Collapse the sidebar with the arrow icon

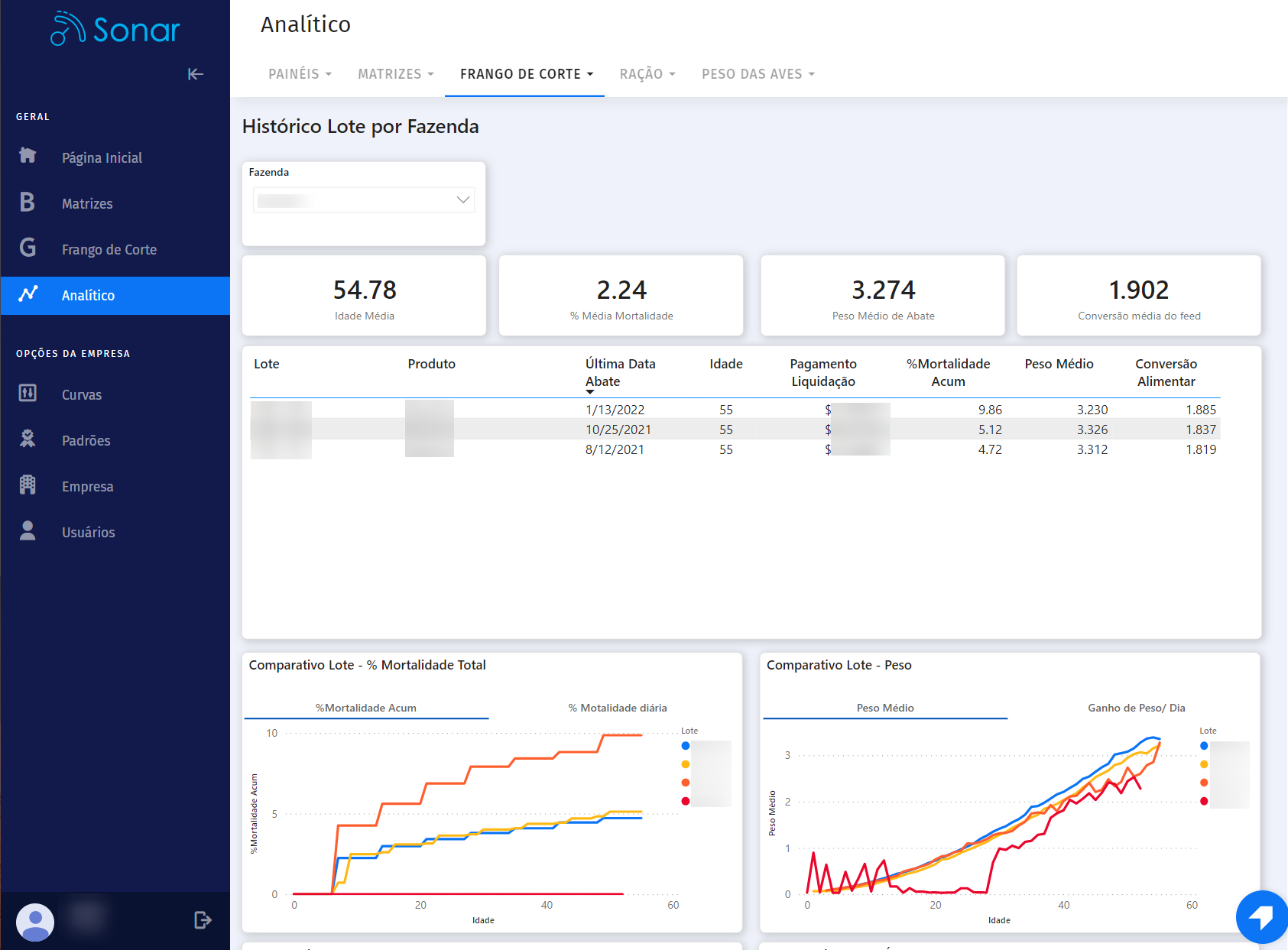pos(196,74)
